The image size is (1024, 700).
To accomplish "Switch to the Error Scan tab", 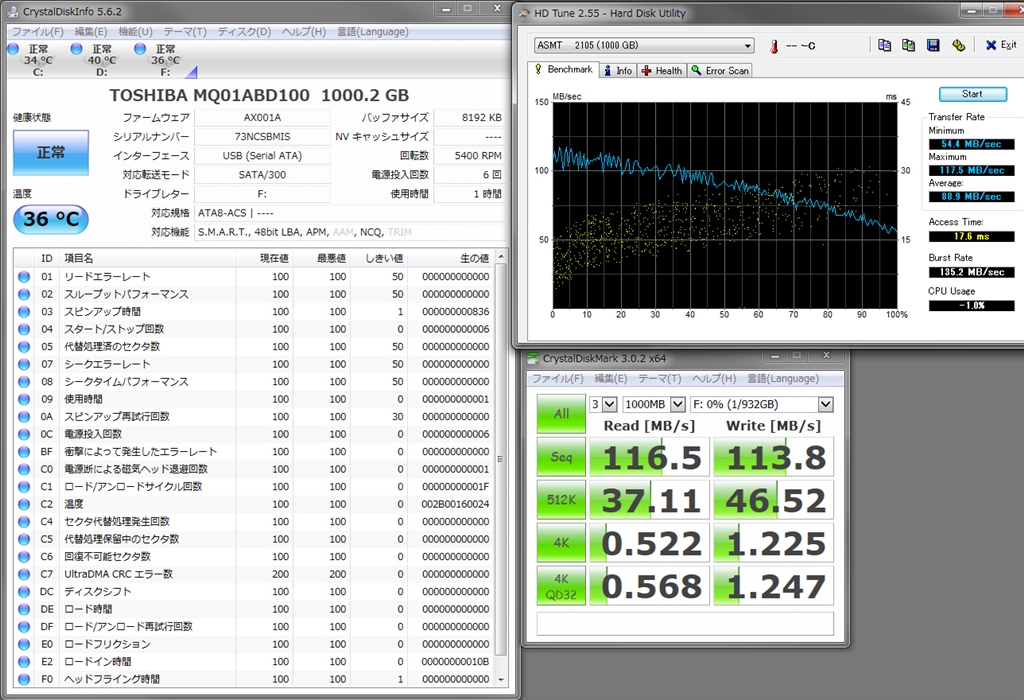I will 720,71.
